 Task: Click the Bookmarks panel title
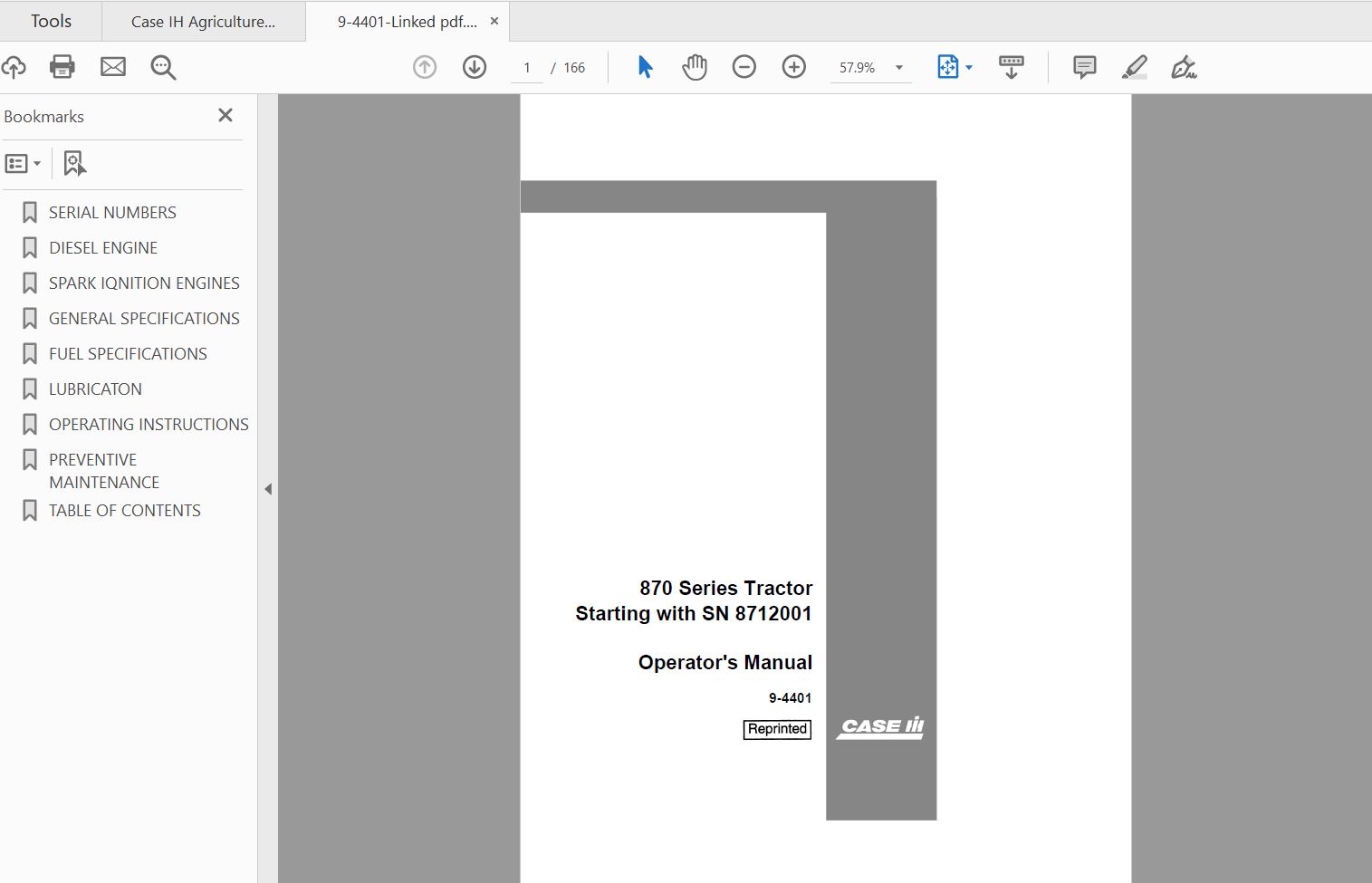(43, 117)
